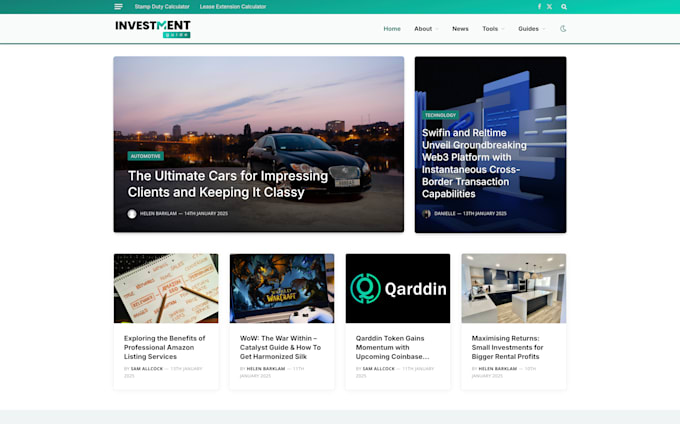The height and width of the screenshot is (424, 680).
Task: Open the World of Warcraft thumbnail
Action: coord(282,288)
